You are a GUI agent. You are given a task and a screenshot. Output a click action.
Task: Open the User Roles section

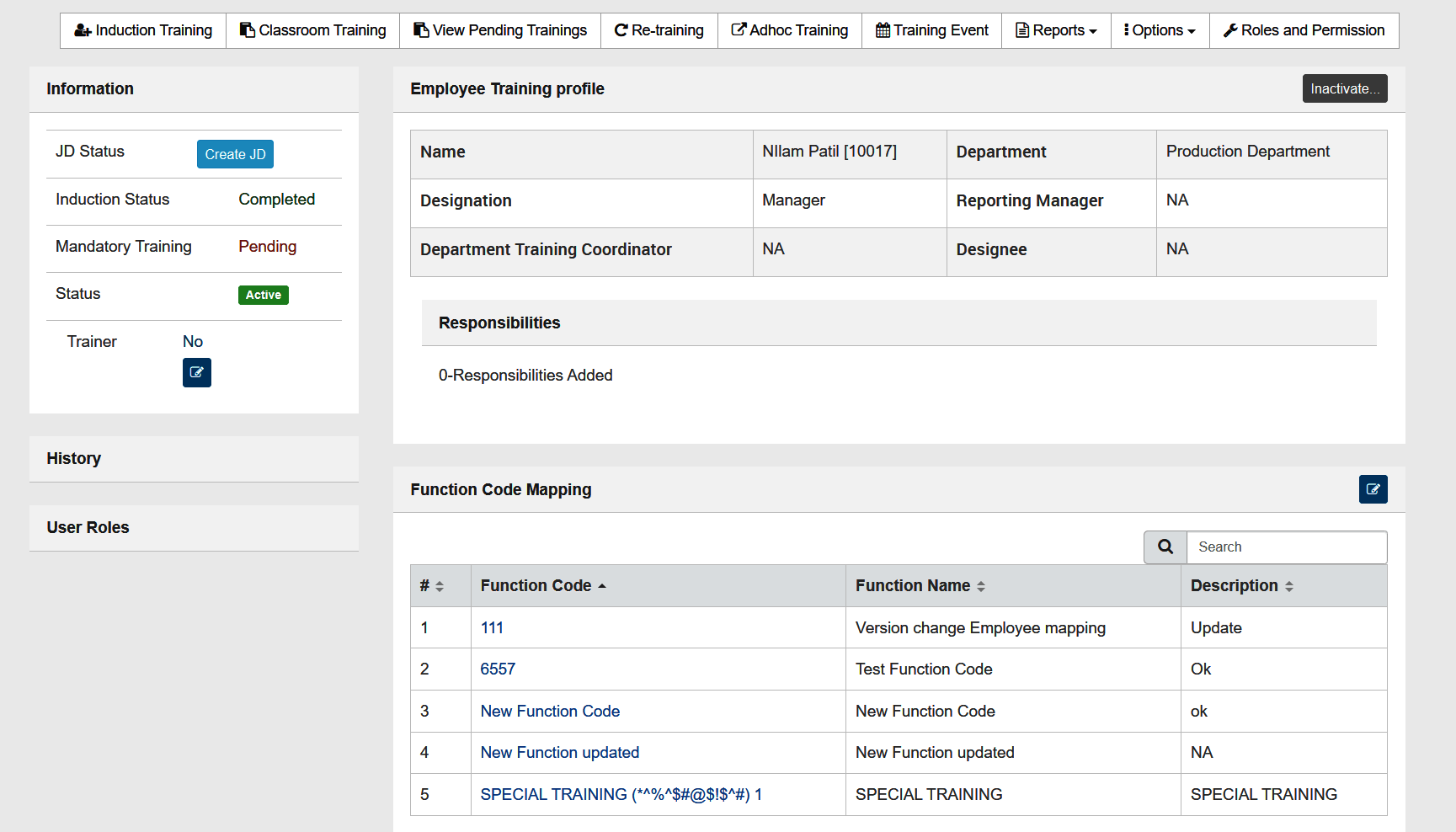(x=88, y=527)
